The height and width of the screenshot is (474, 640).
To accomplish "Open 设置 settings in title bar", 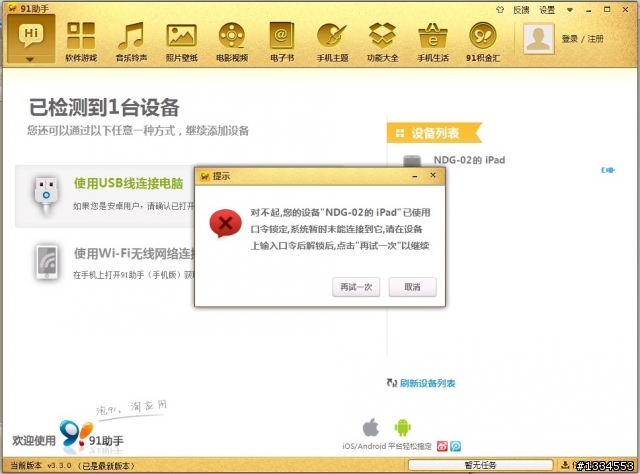I will pos(547,10).
